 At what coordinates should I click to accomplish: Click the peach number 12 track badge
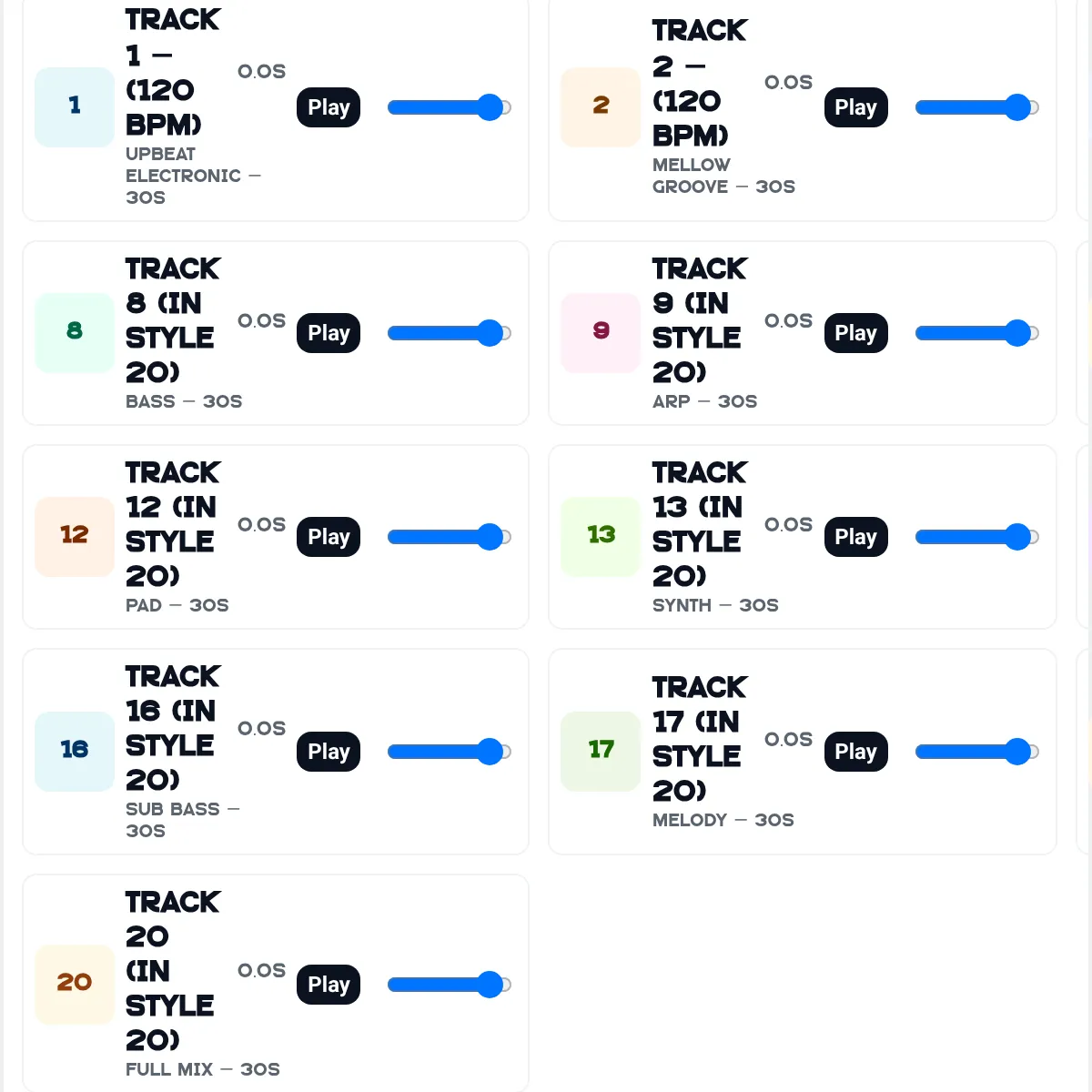(x=75, y=537)
